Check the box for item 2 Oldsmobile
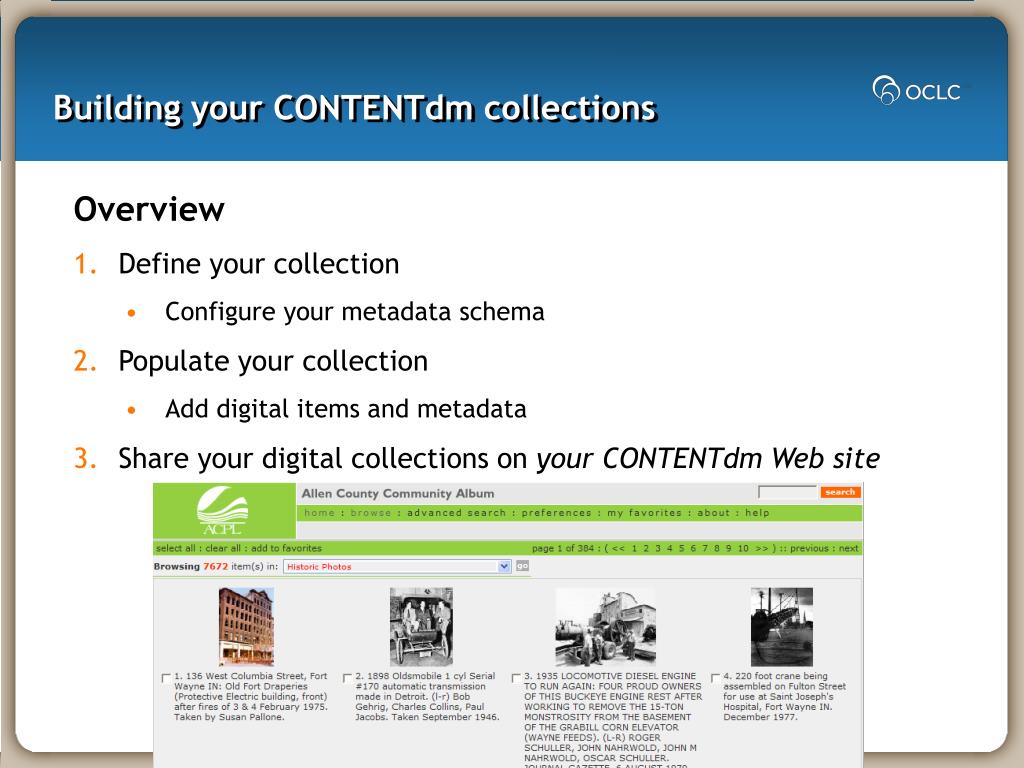The image size is (1024, 768). [347, 678]
